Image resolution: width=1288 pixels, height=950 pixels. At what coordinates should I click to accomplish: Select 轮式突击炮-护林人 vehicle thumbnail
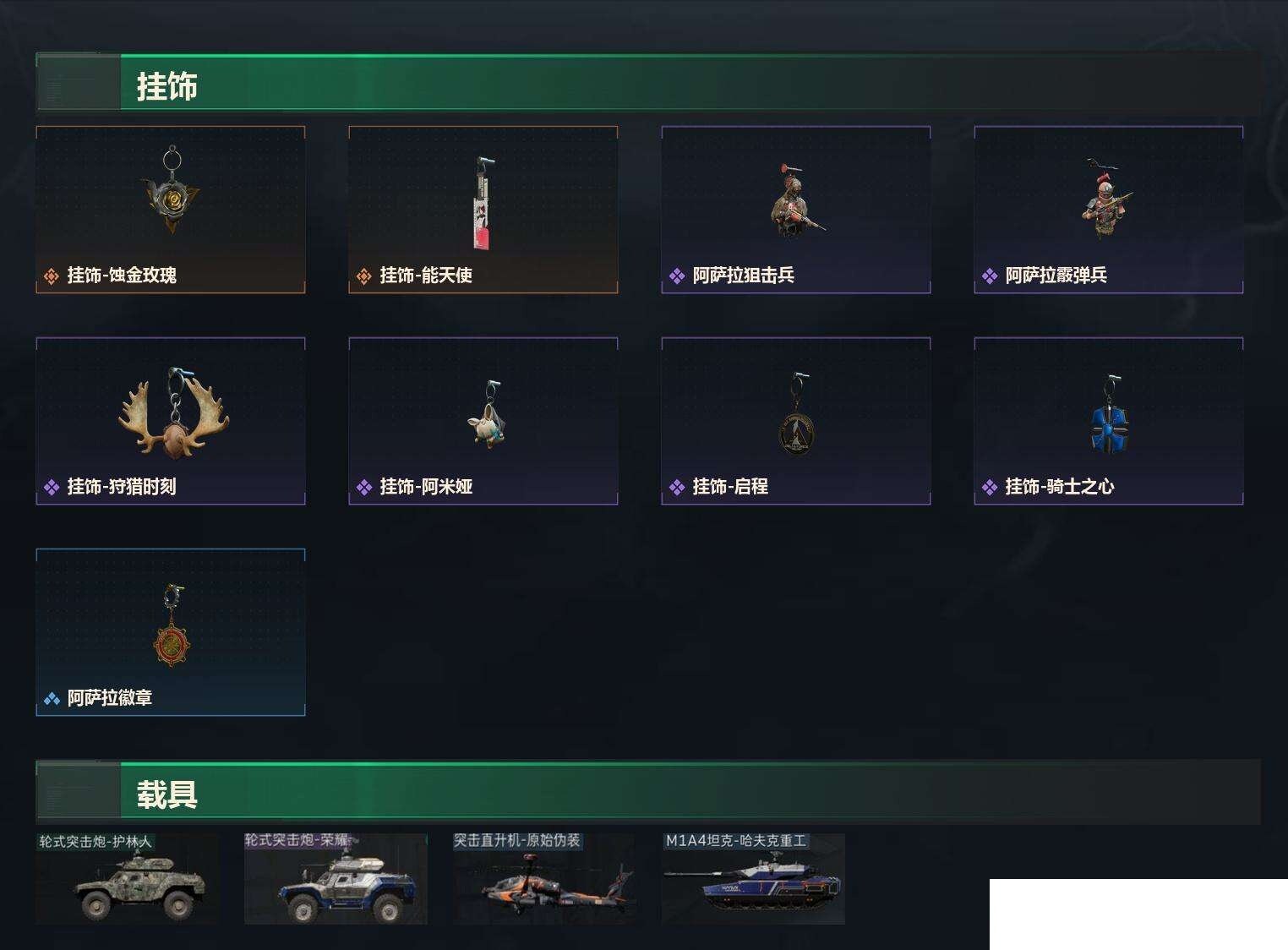pos(127,878)
